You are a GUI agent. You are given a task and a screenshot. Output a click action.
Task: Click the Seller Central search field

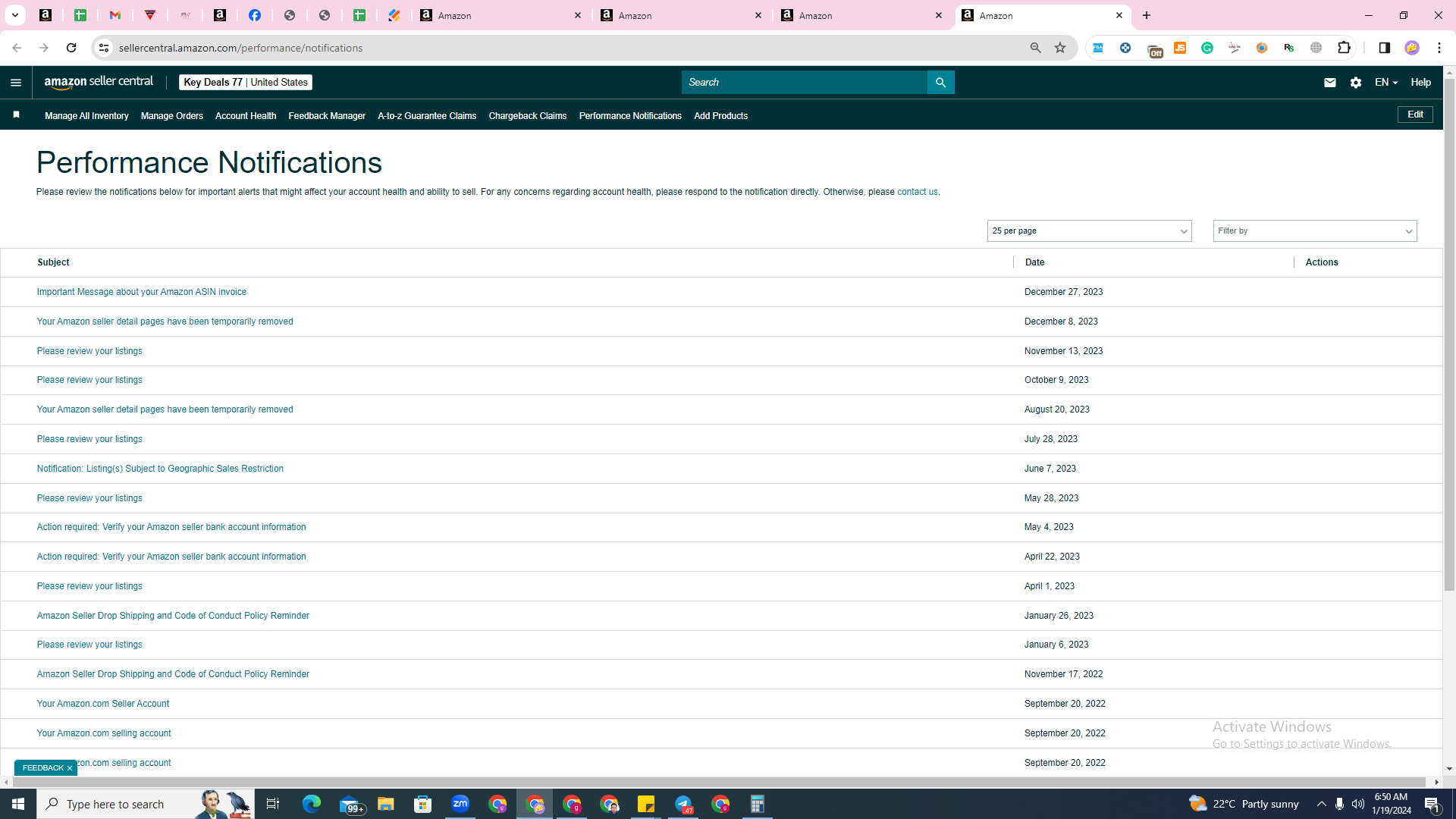(804, 83)
